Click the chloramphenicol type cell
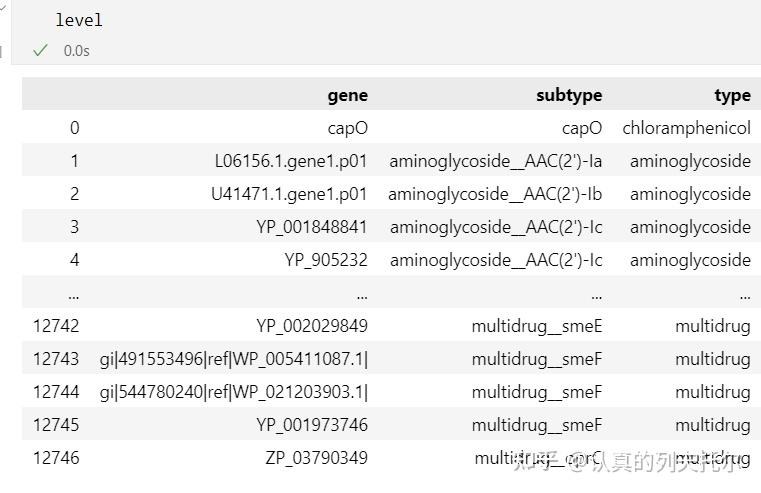761x493 pixels. (686, 128)
